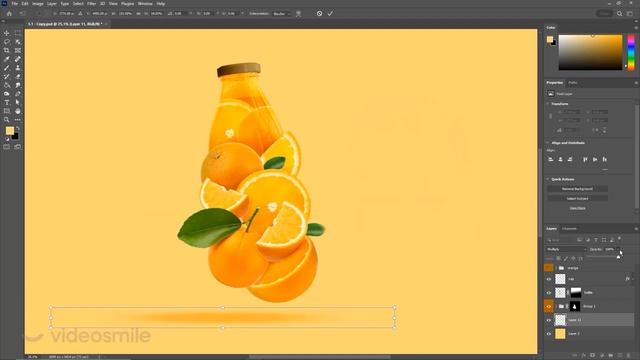Click the rainbow hue slider strip
640x360 pixels.
tap(631, 52)
